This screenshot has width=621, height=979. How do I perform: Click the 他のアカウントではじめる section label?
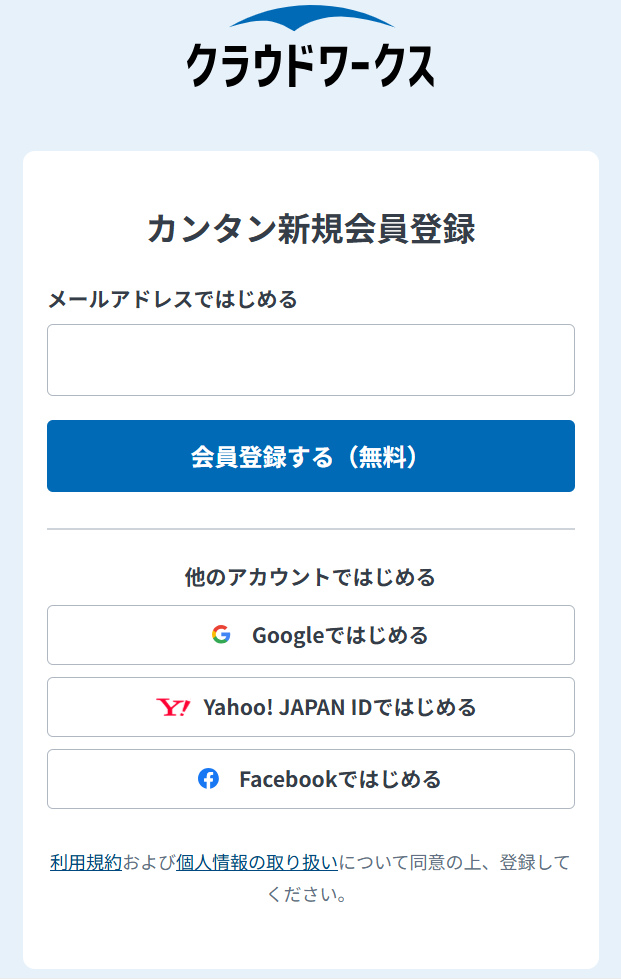coord(310,577)
